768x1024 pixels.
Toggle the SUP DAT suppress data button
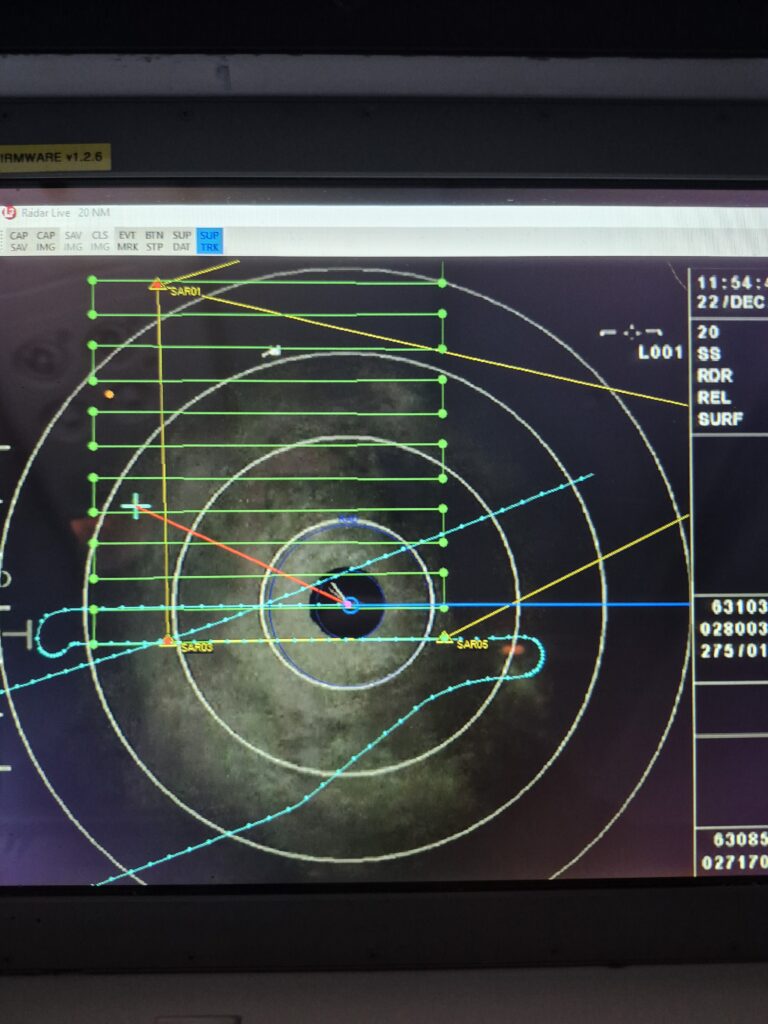pos(181,241)
